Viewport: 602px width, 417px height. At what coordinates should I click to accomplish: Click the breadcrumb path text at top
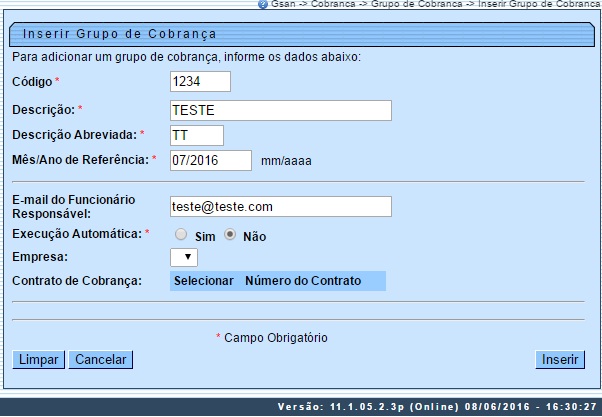pos(437,4)
